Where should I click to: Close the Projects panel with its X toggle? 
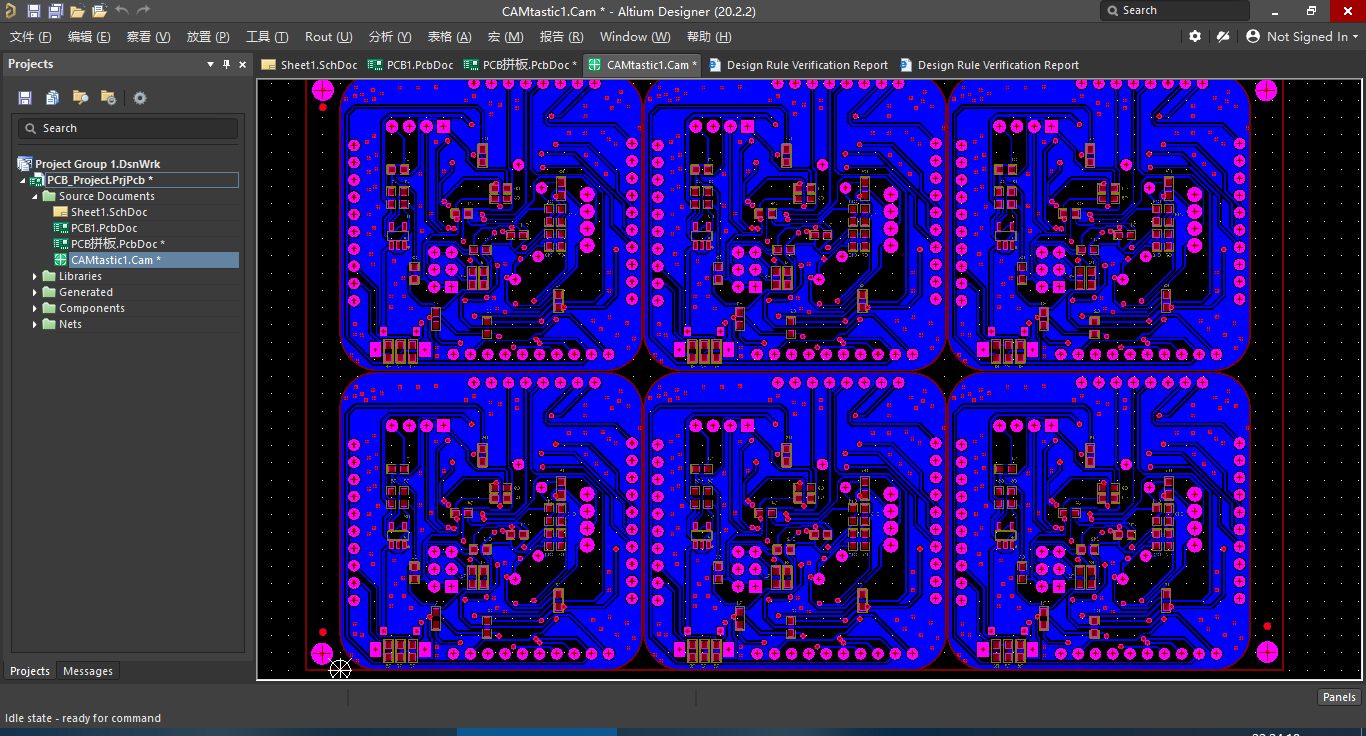pyautogui.click(x=241, y=63)
